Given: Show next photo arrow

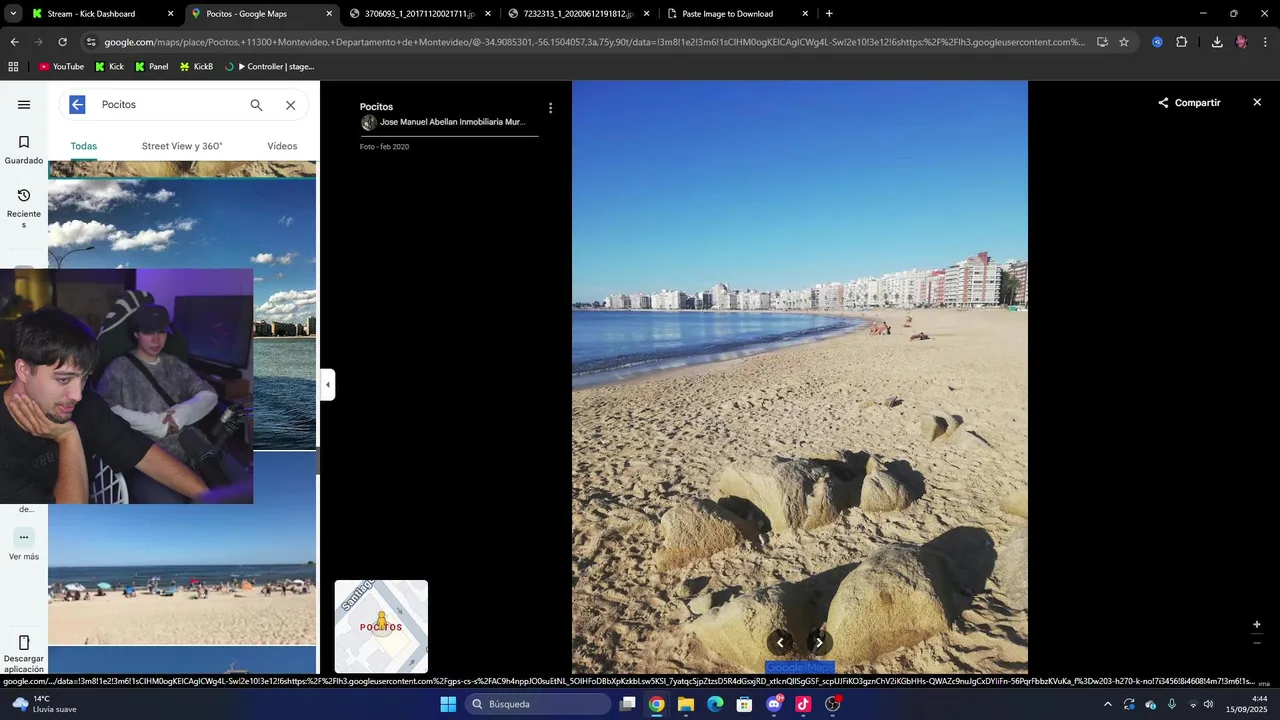Looking at the screenshot, I should (819, 643).
